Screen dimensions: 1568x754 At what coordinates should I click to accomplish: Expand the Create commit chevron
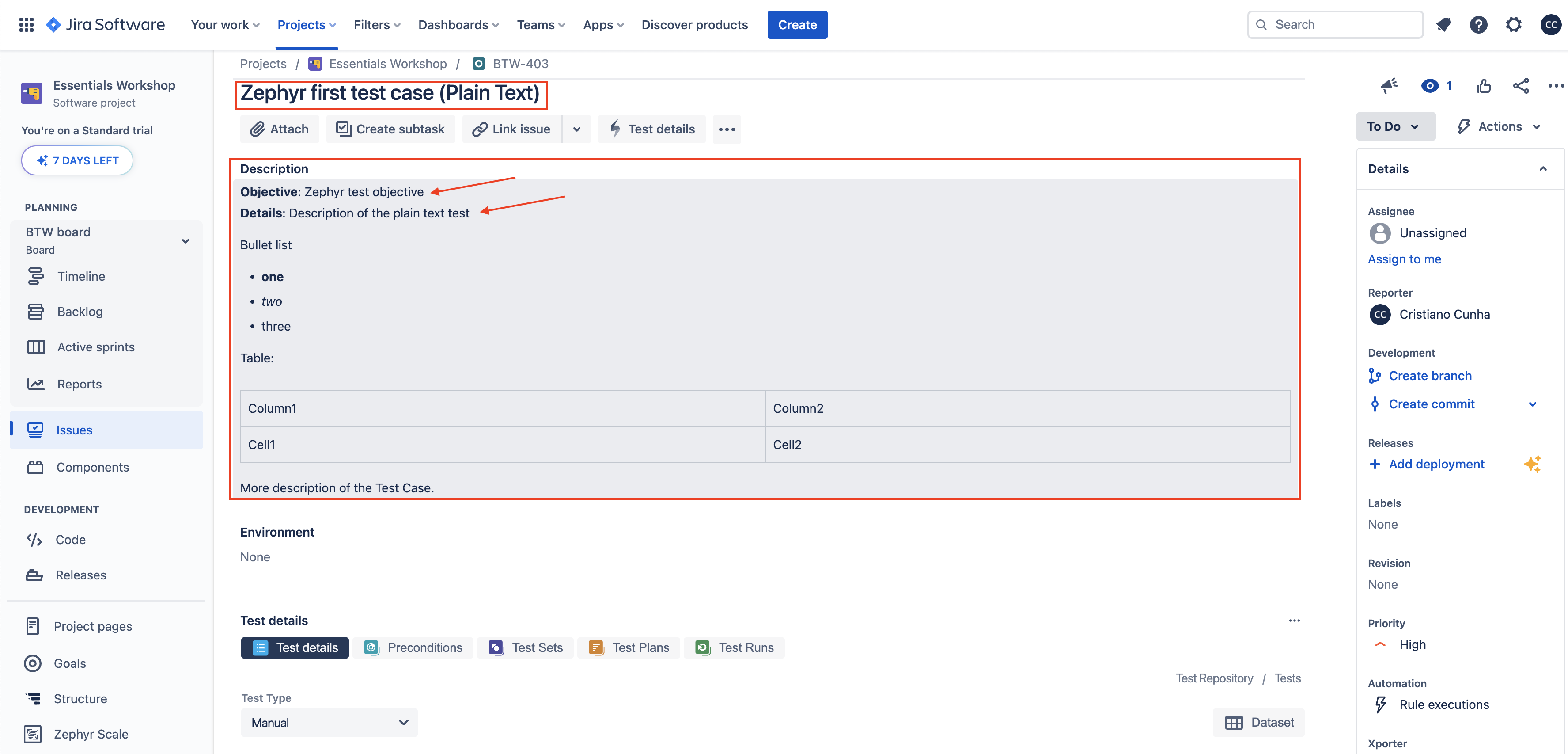(x=1532, y=404)
